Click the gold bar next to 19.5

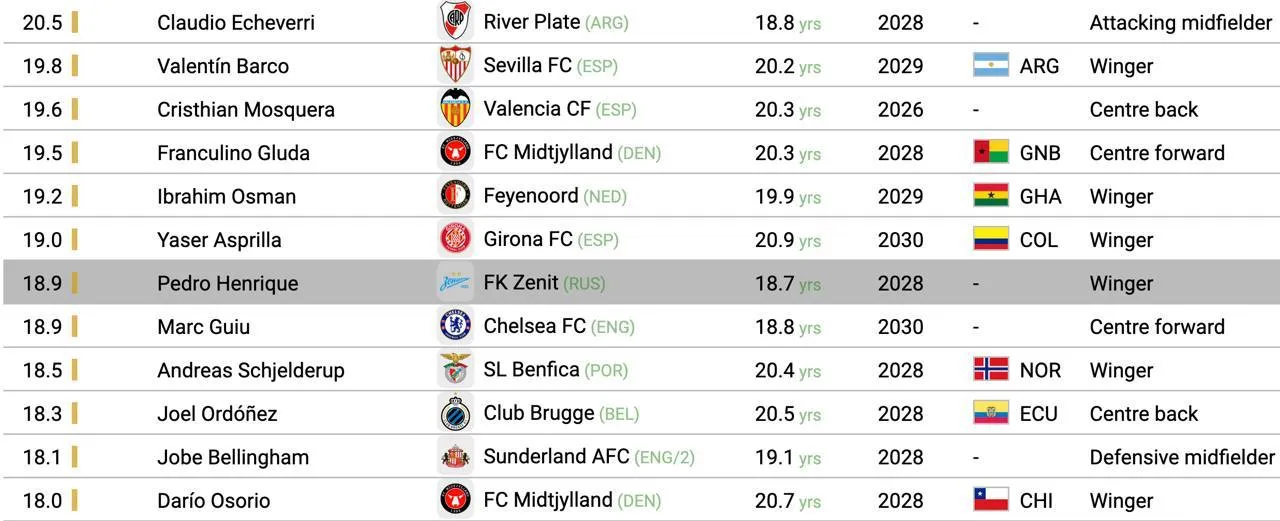tap(75, 153)
